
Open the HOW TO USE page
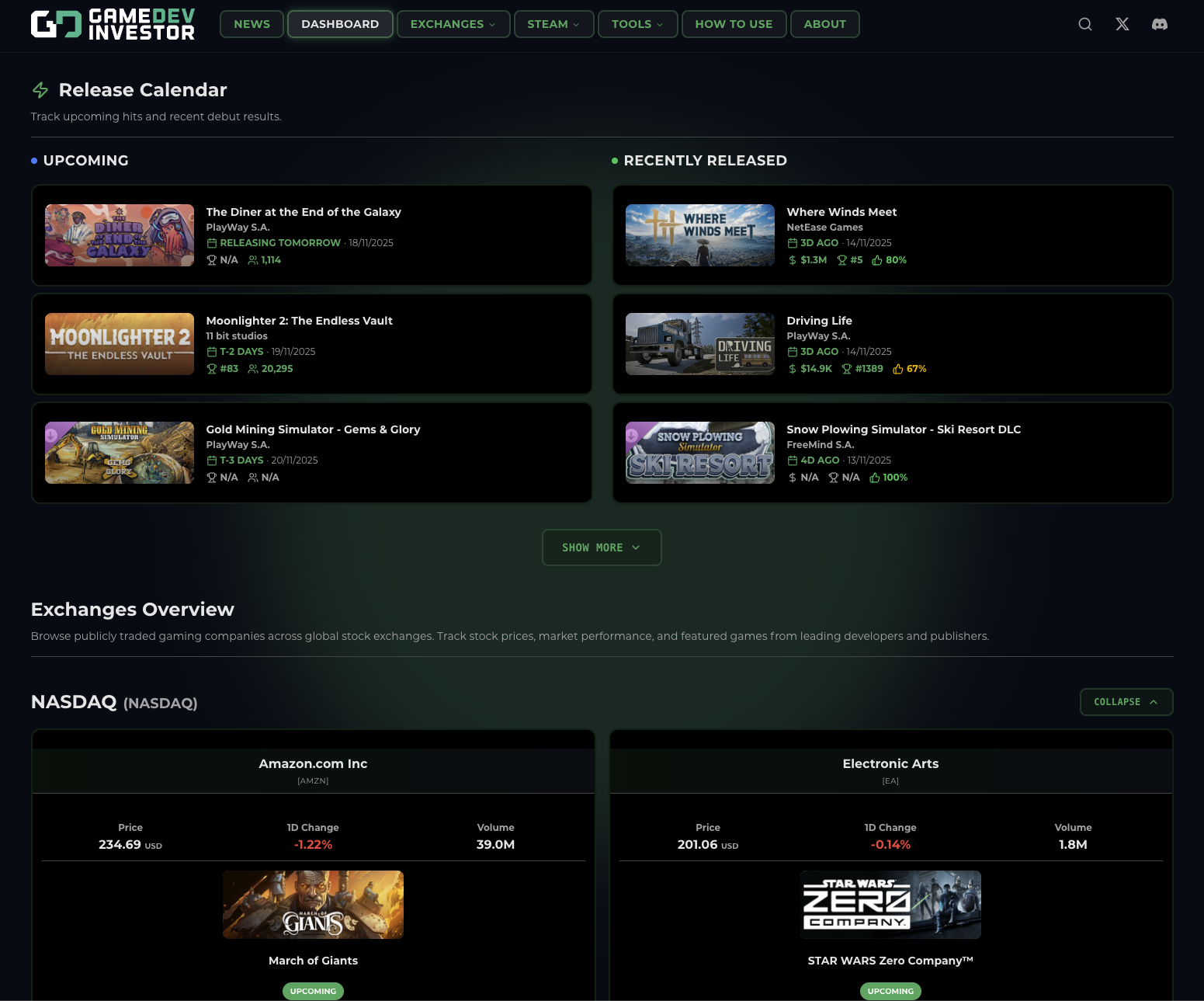tap(734, 24)
